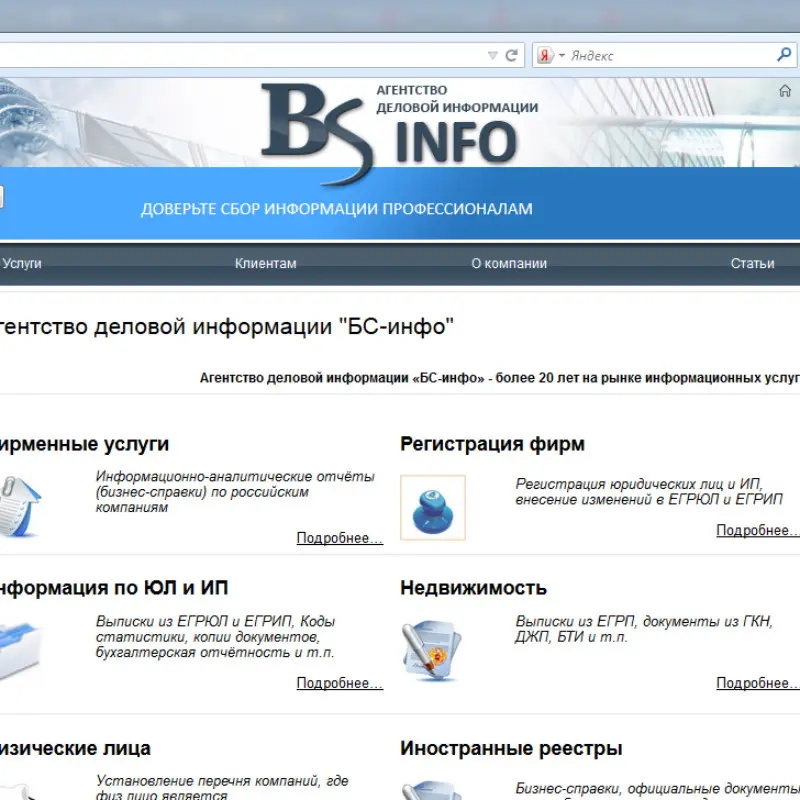The image size is (800, 800).
Task: Open the Услуги menu item
Action: tap(21, 263)
